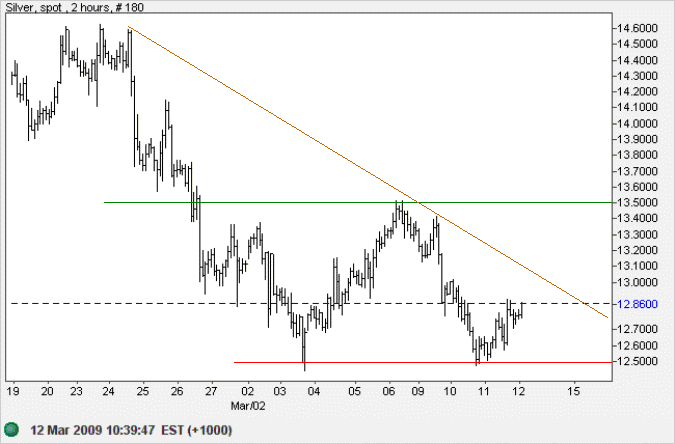Click date axis label 06

click(389, 391)
